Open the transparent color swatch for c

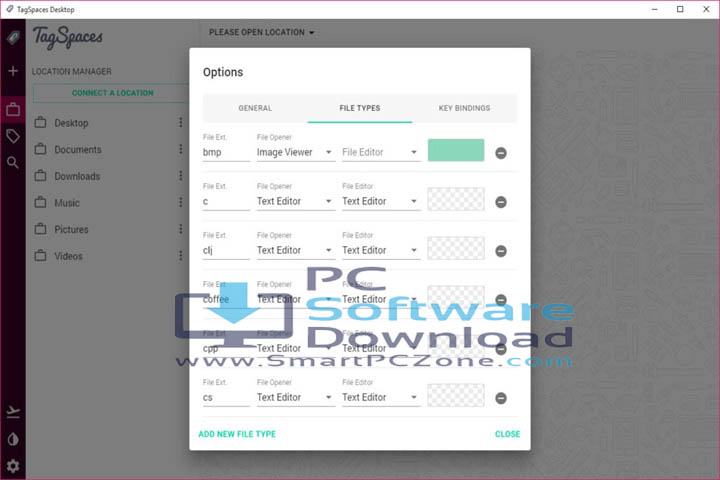click(456, 199)
